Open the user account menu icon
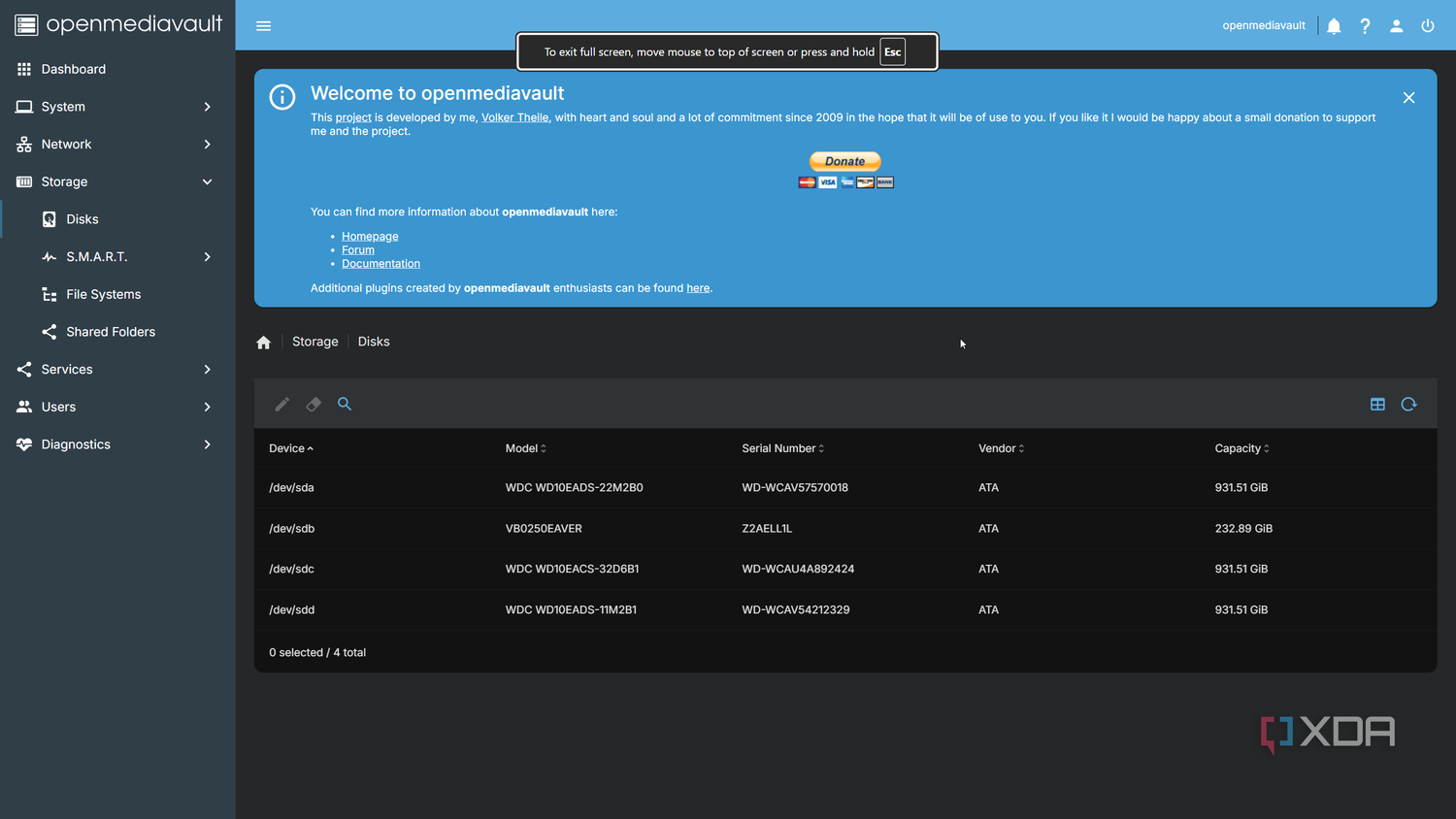The width and height of the screenshot is (1456, 819). pyautogui.click(x=1396, y=26)
